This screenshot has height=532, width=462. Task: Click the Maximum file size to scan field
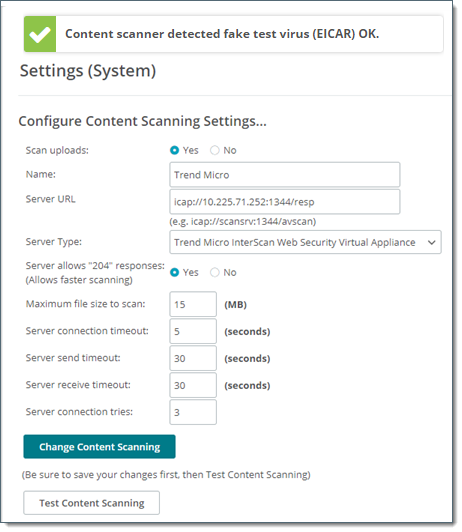193,304
